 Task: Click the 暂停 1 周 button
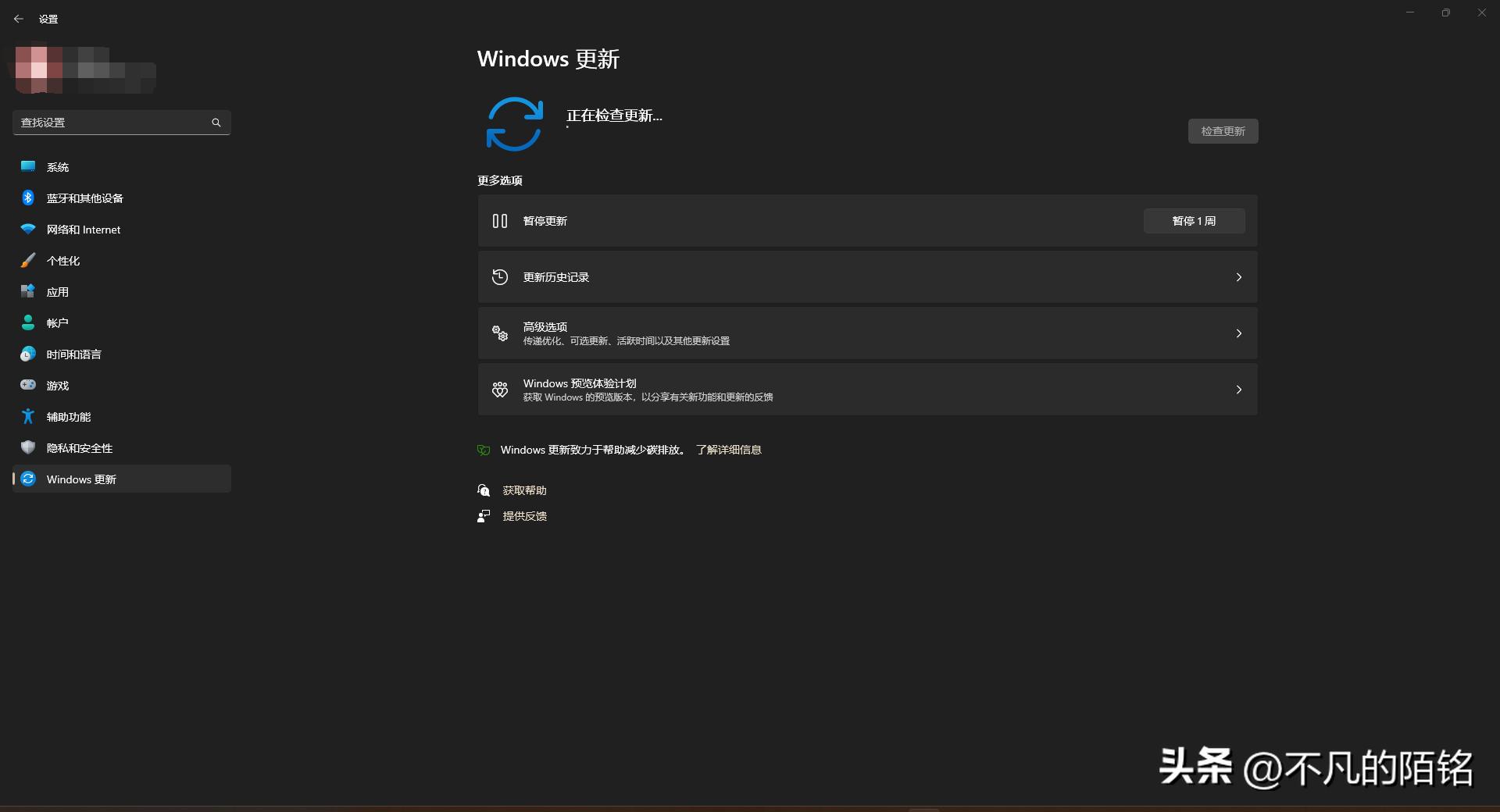point(1194,221)
